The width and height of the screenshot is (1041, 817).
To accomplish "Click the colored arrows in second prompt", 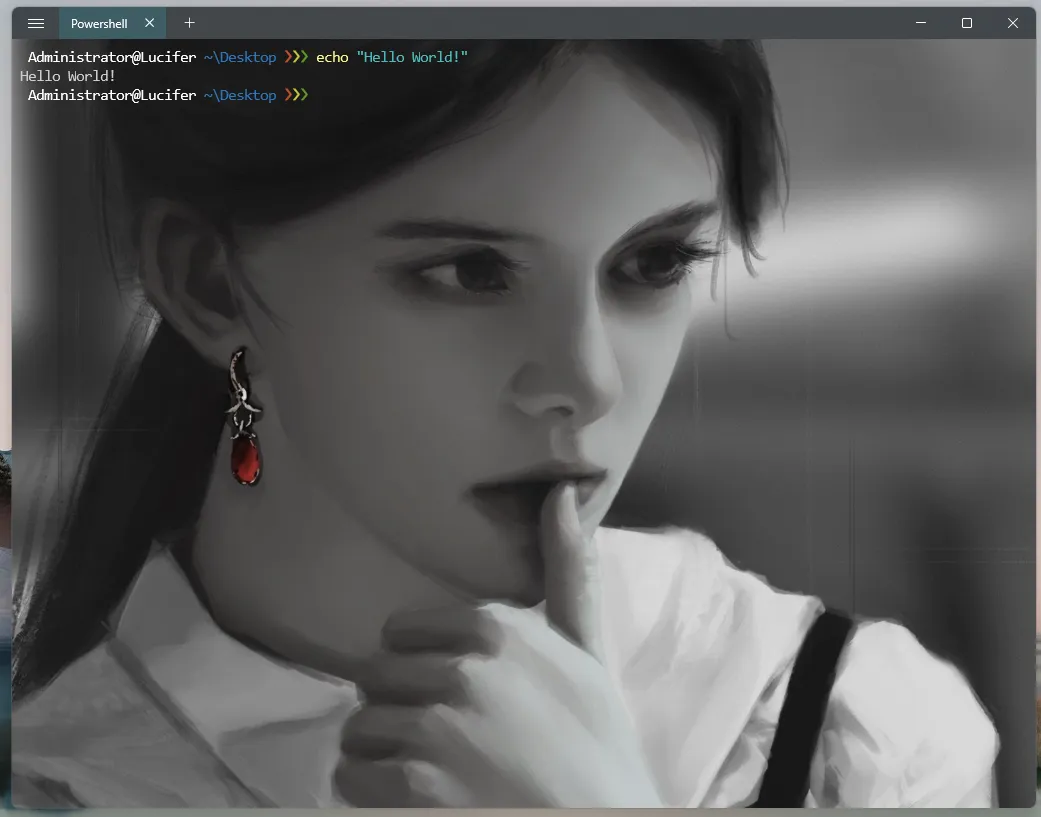I will pyautogui.click(x=297, y=95).
